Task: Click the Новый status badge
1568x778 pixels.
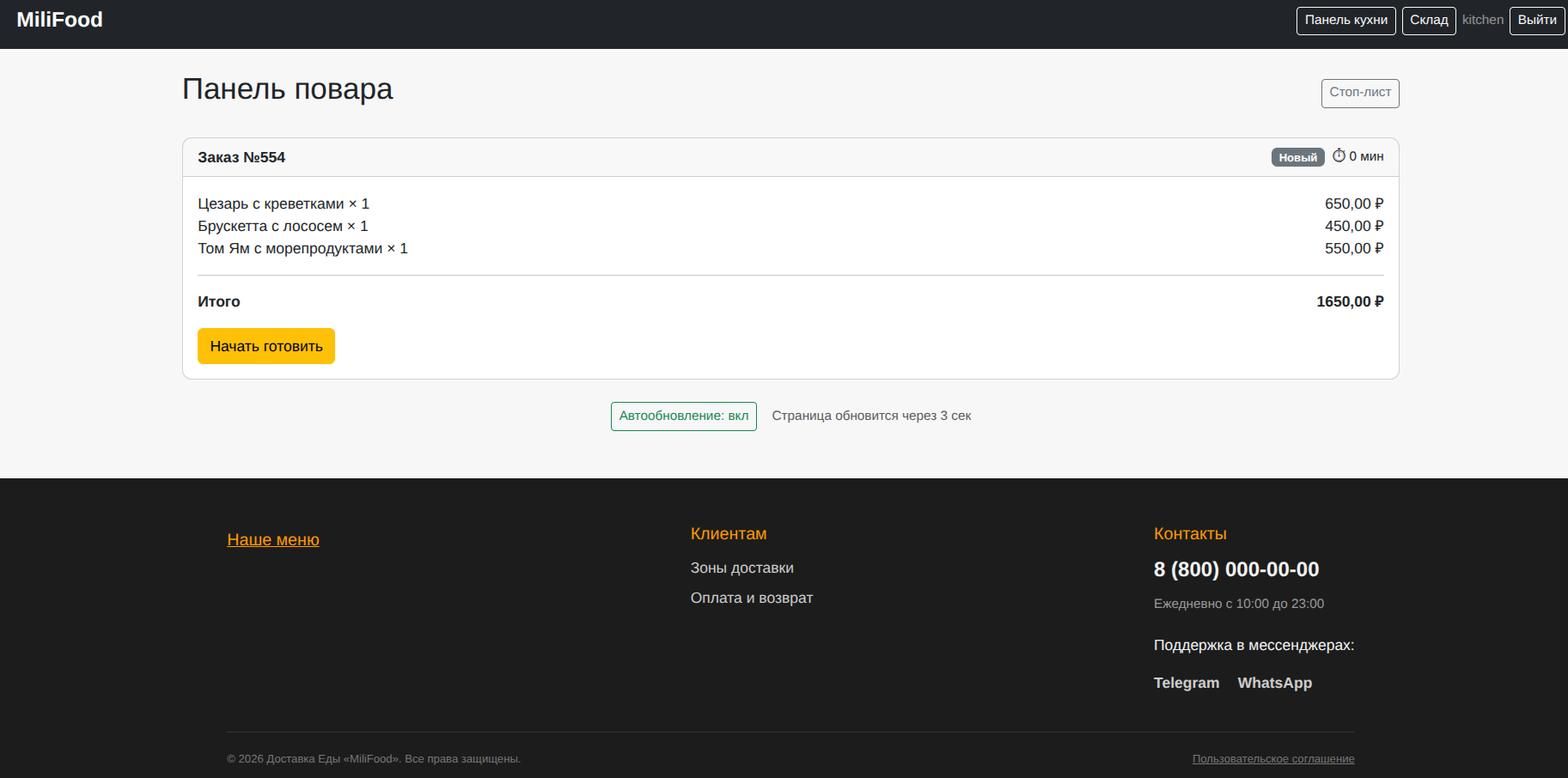Action: click(x=1297, y=157)
